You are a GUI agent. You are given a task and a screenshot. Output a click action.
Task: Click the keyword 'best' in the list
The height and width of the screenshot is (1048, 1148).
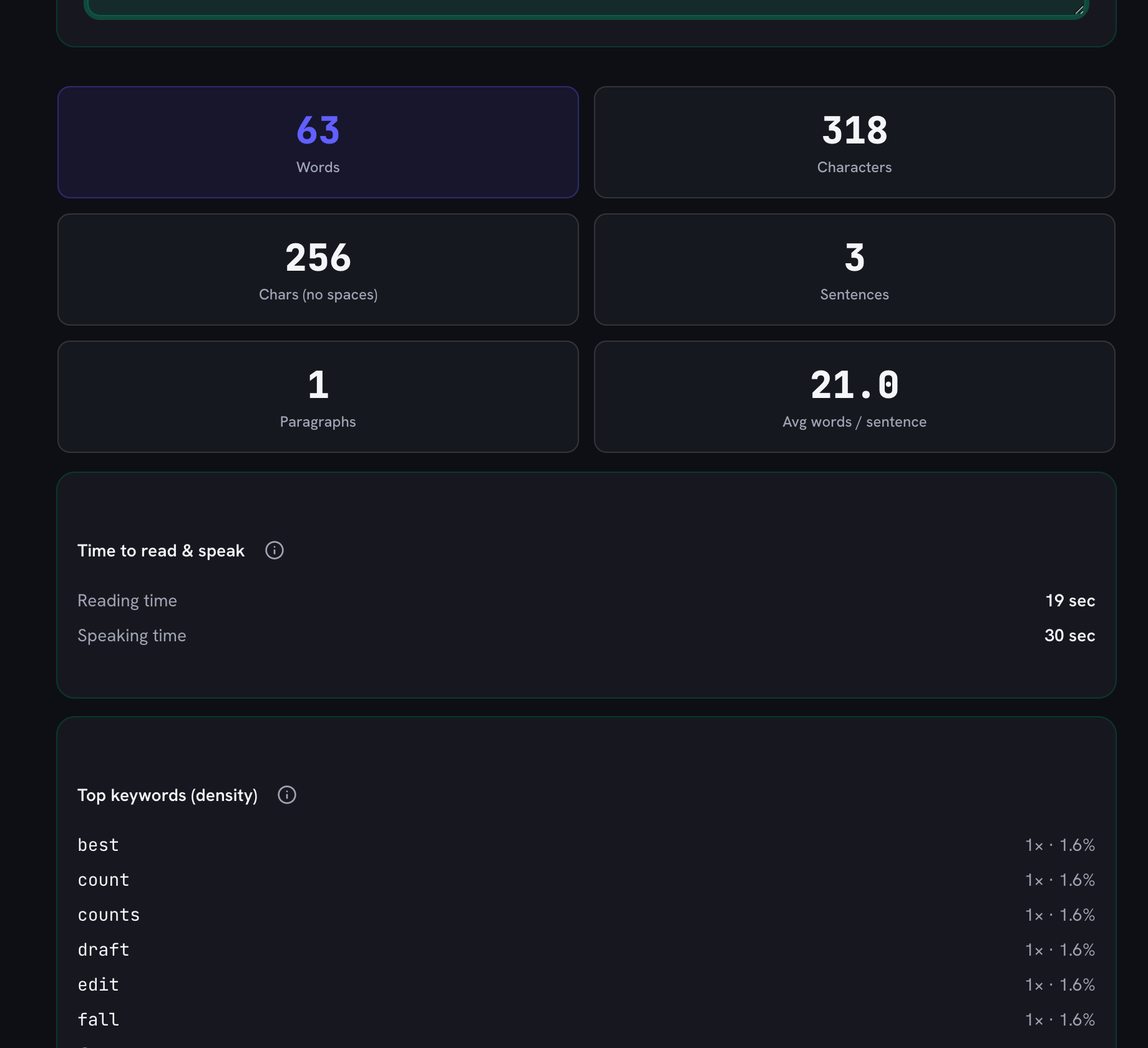click(98, 845)
